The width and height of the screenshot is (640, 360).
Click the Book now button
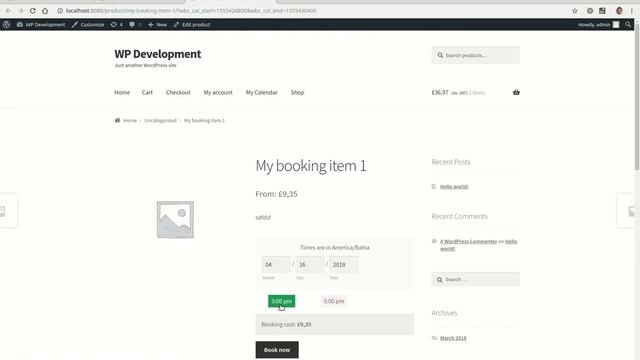pyautogui.click(x=277, y=350)
